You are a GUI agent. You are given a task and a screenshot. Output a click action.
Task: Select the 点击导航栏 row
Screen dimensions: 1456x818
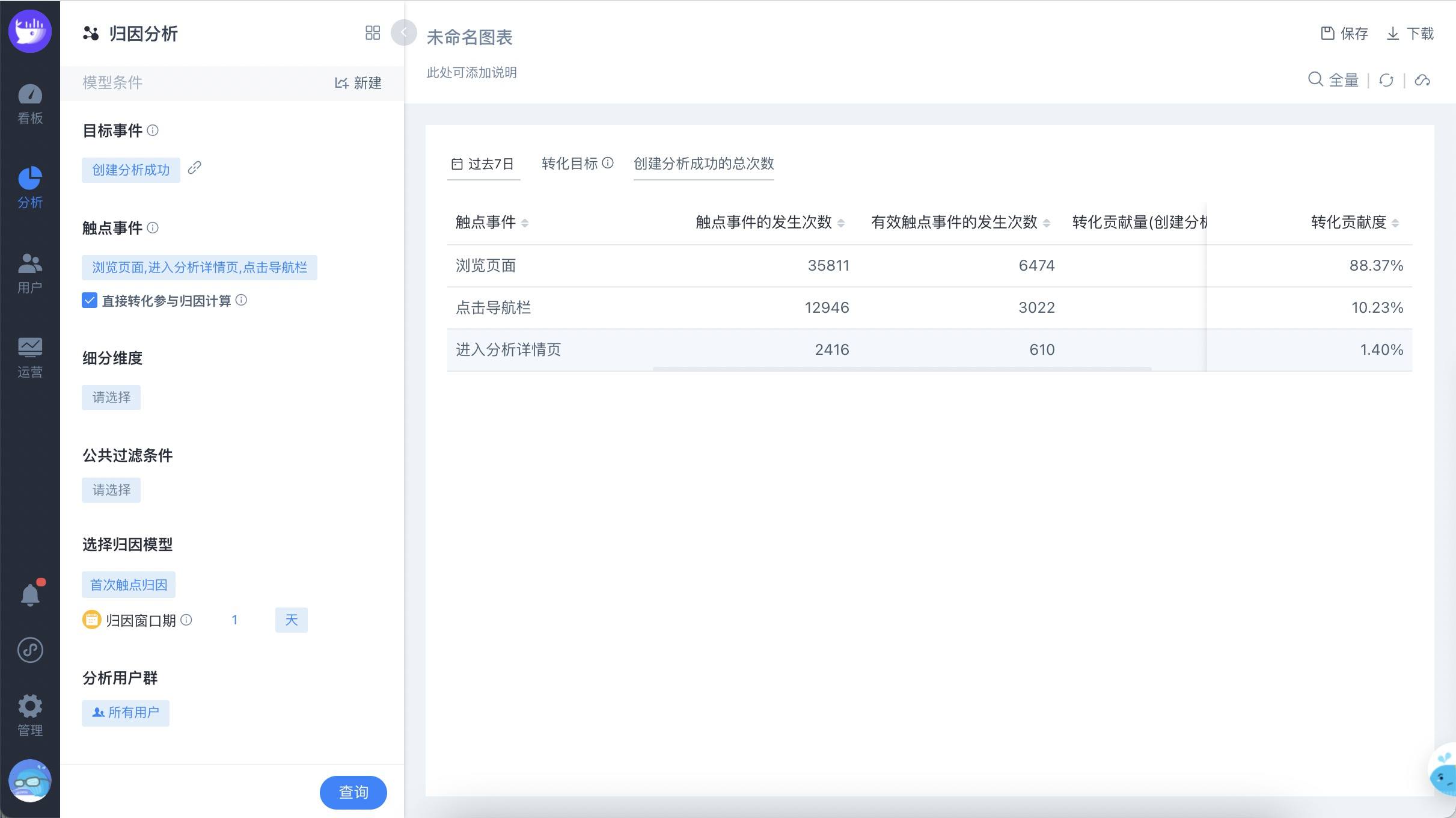[x=929, y=308]
